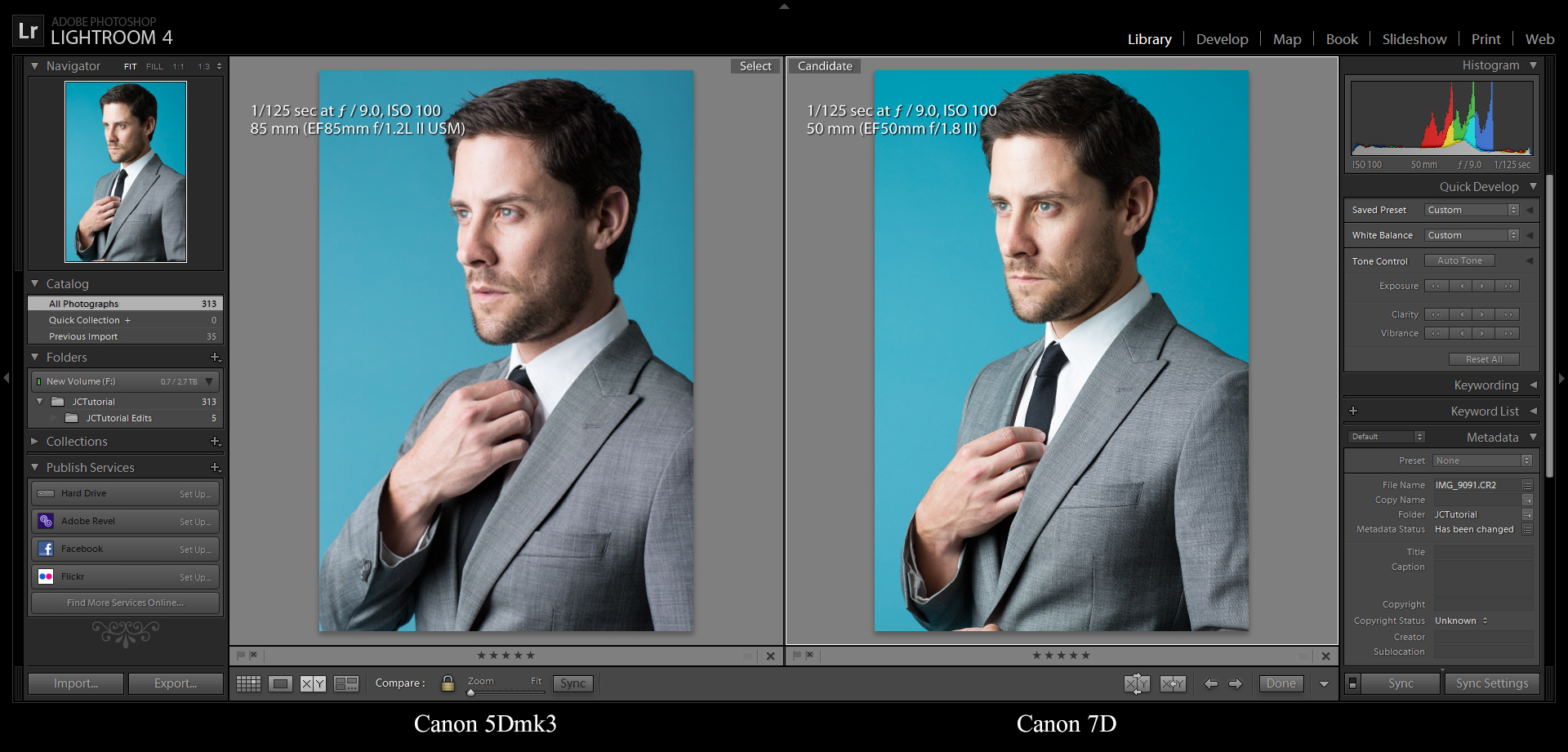Image resolution: width=1568 pixels, height=752 pixels.
Task: Expand the Keywording panel
Action: click(x=1533, y=385)
